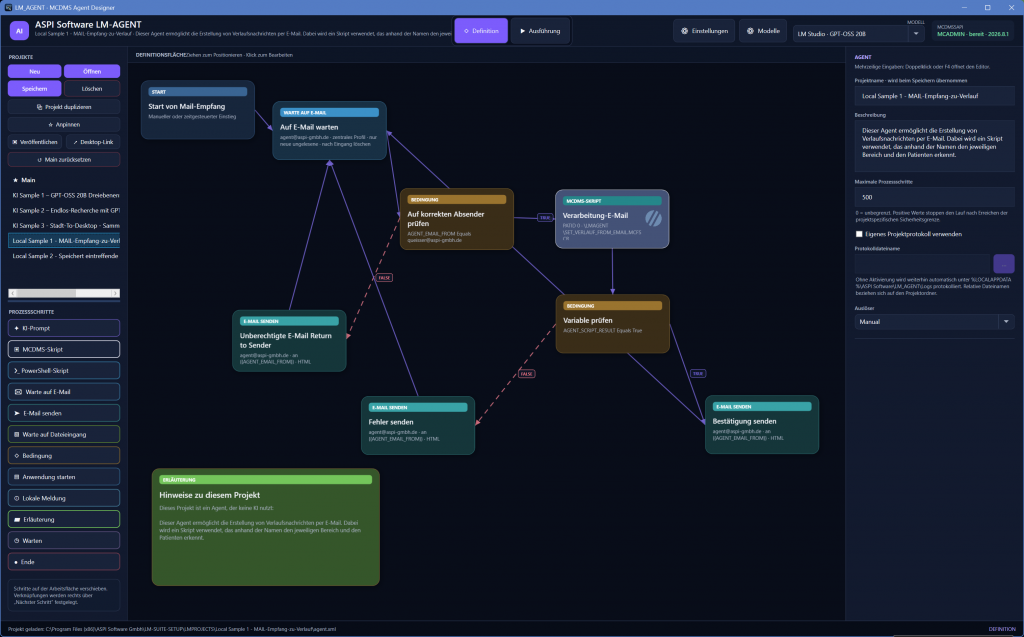Add a Warte auf Dateieingang step
The image size is (1024, 637).
[x=64, y=434]
